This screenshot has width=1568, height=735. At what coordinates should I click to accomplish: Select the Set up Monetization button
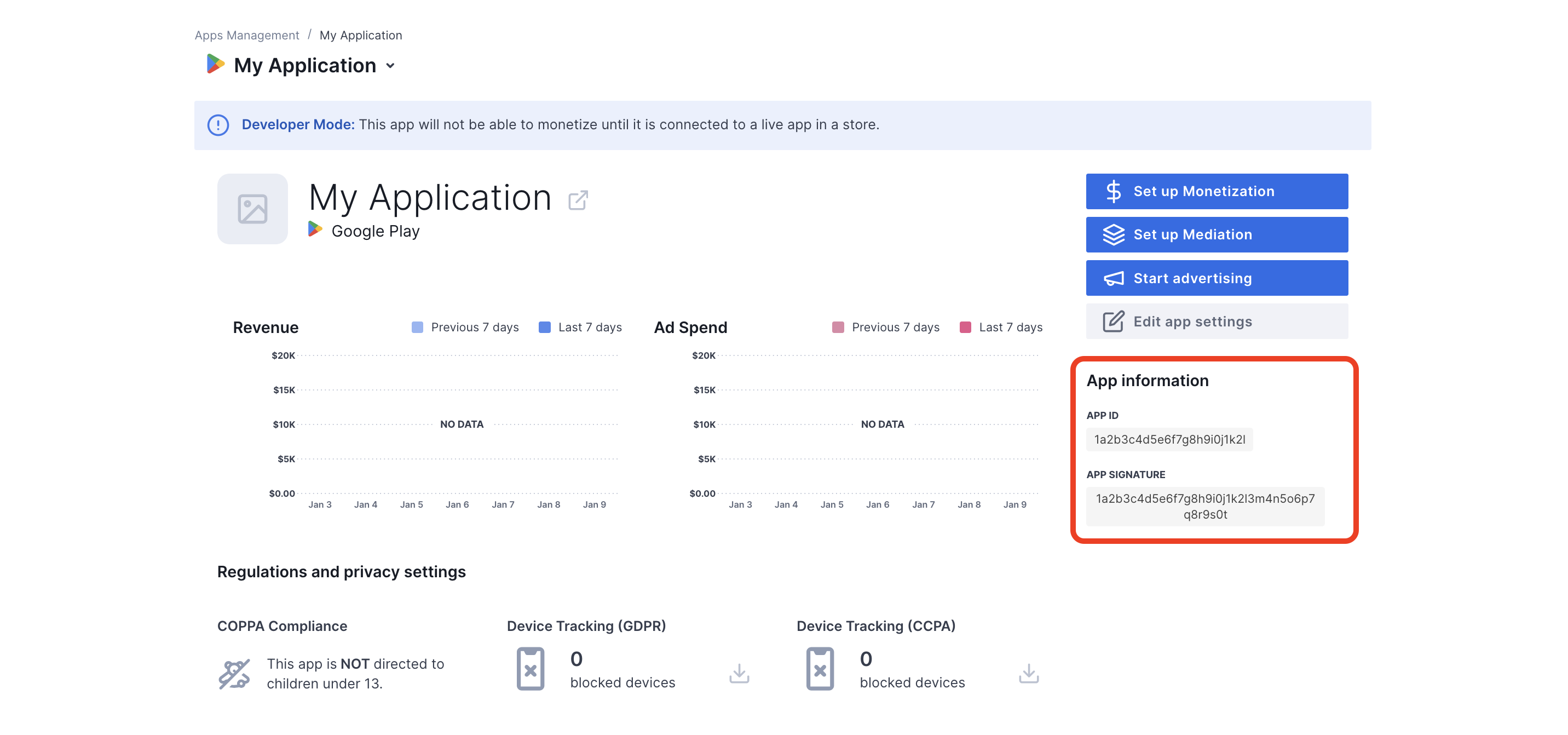1217,191
